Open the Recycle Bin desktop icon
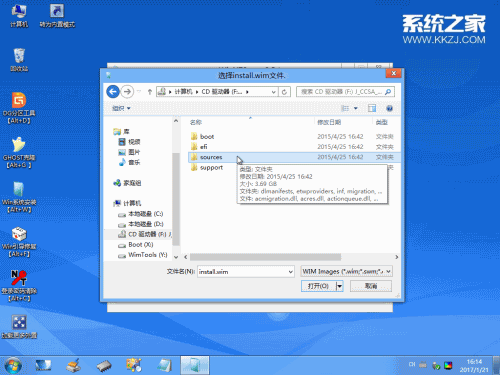The width and height of the screenshot is (500, 375). [19, 60]
